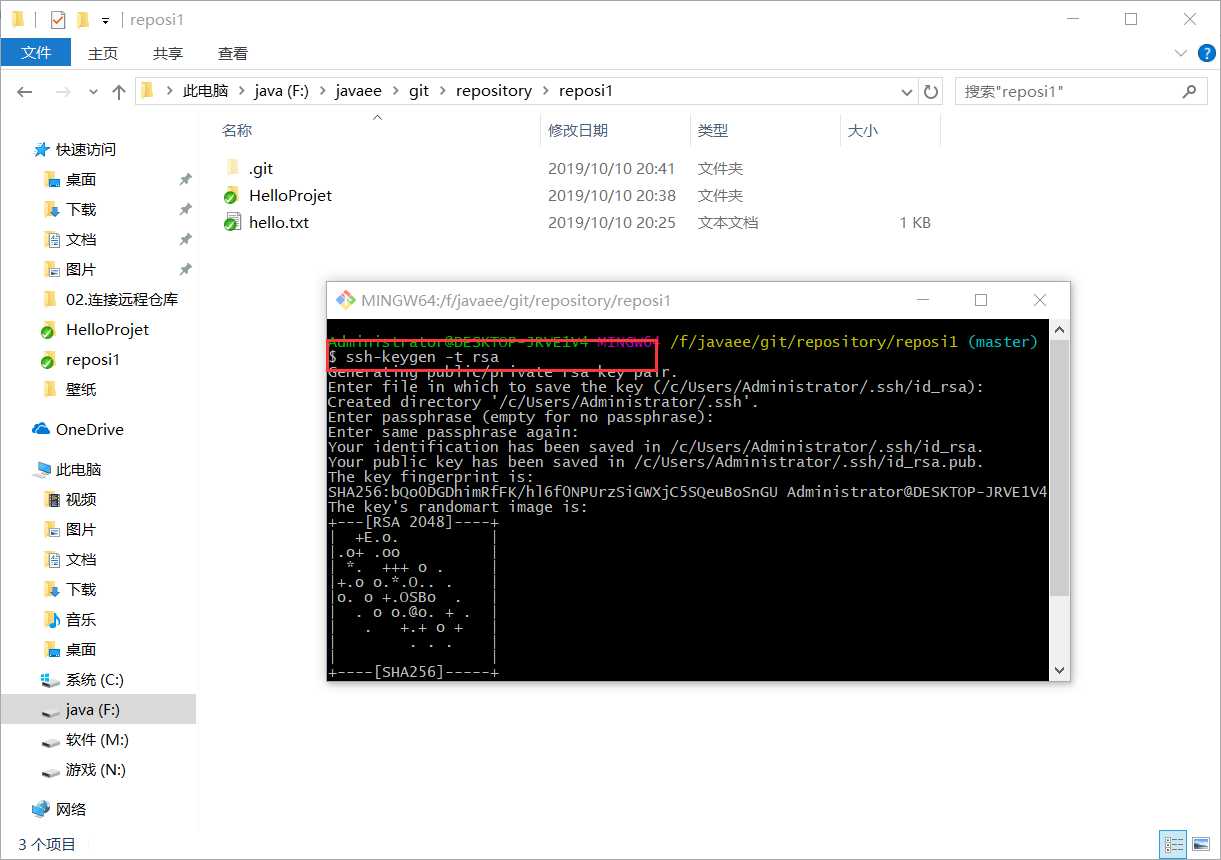Select 快速访问 in navigation pane

[86, 149]
